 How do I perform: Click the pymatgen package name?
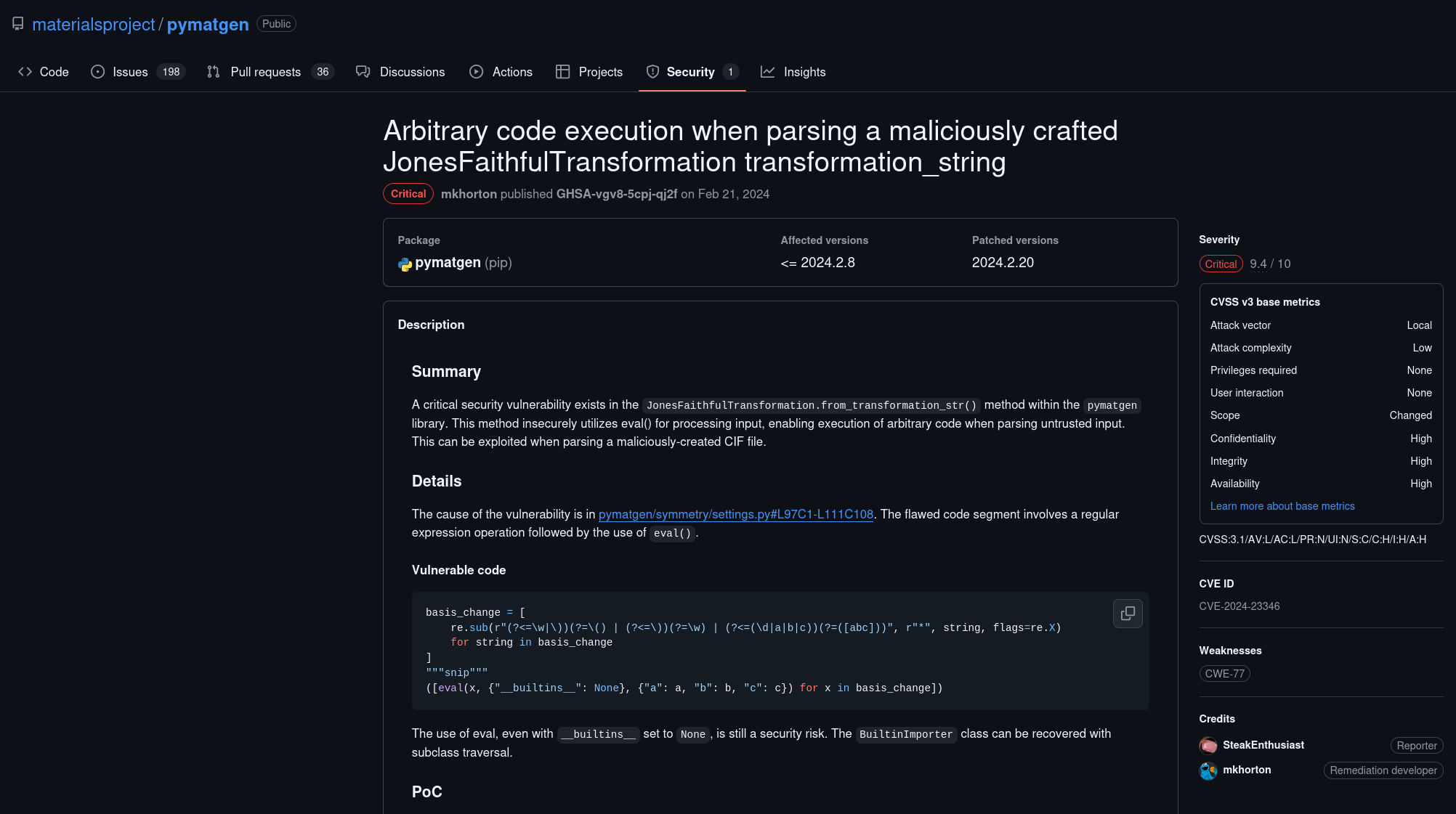pos(448,263)
